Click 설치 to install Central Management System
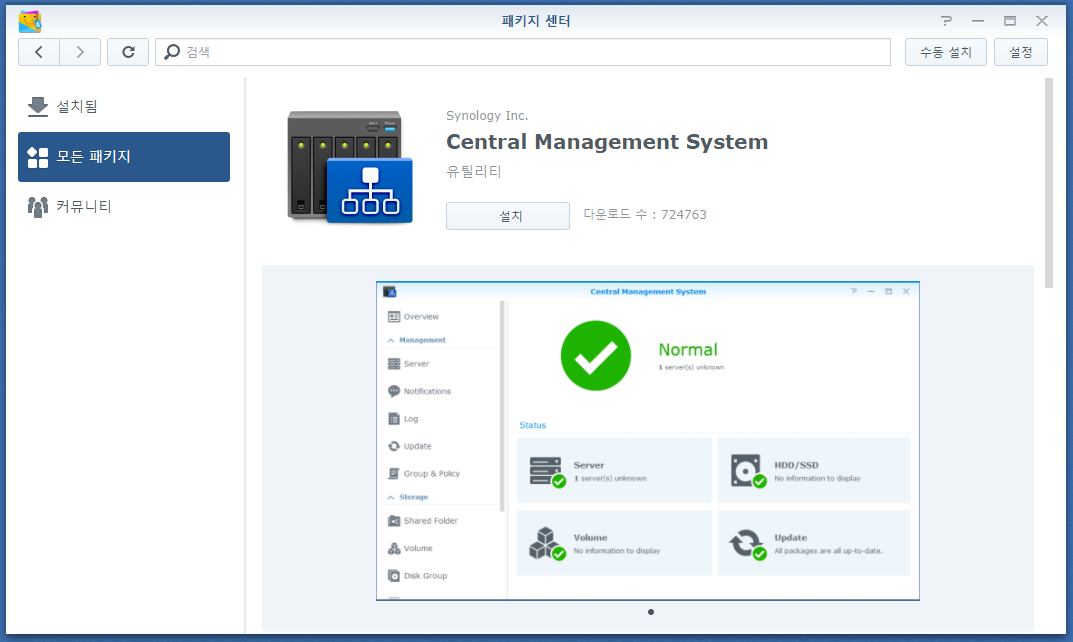This screenshot has width=1073, height=642. [508, 216]
